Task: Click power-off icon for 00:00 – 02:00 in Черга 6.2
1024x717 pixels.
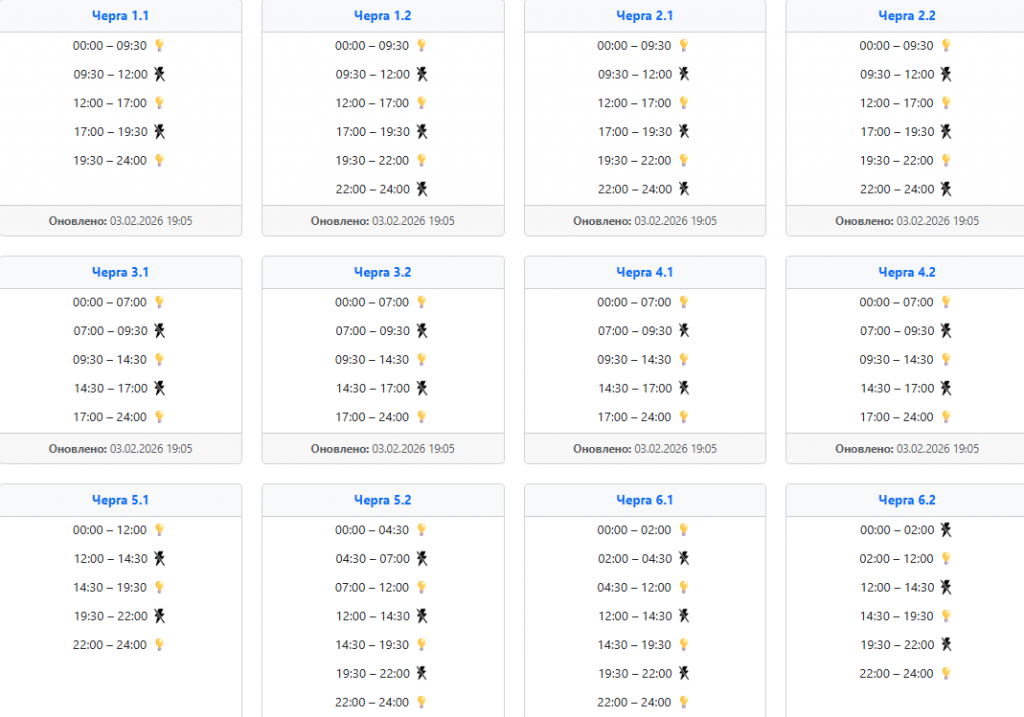Action: point(946,530)
